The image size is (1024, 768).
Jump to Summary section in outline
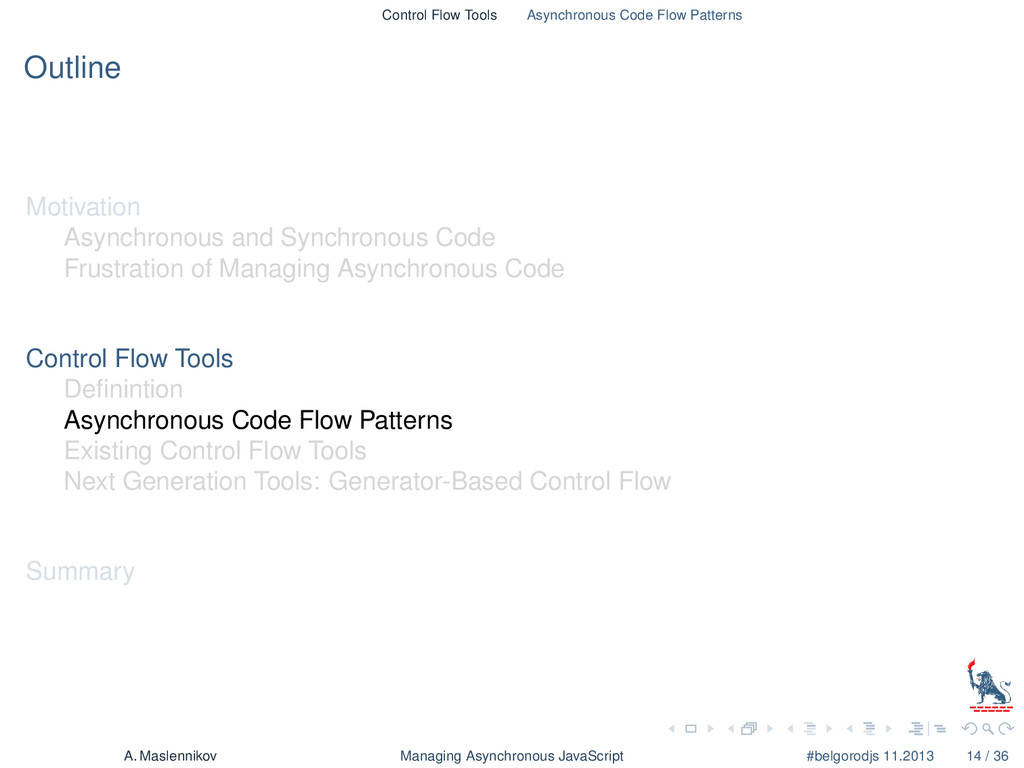(x=80, y=571)
